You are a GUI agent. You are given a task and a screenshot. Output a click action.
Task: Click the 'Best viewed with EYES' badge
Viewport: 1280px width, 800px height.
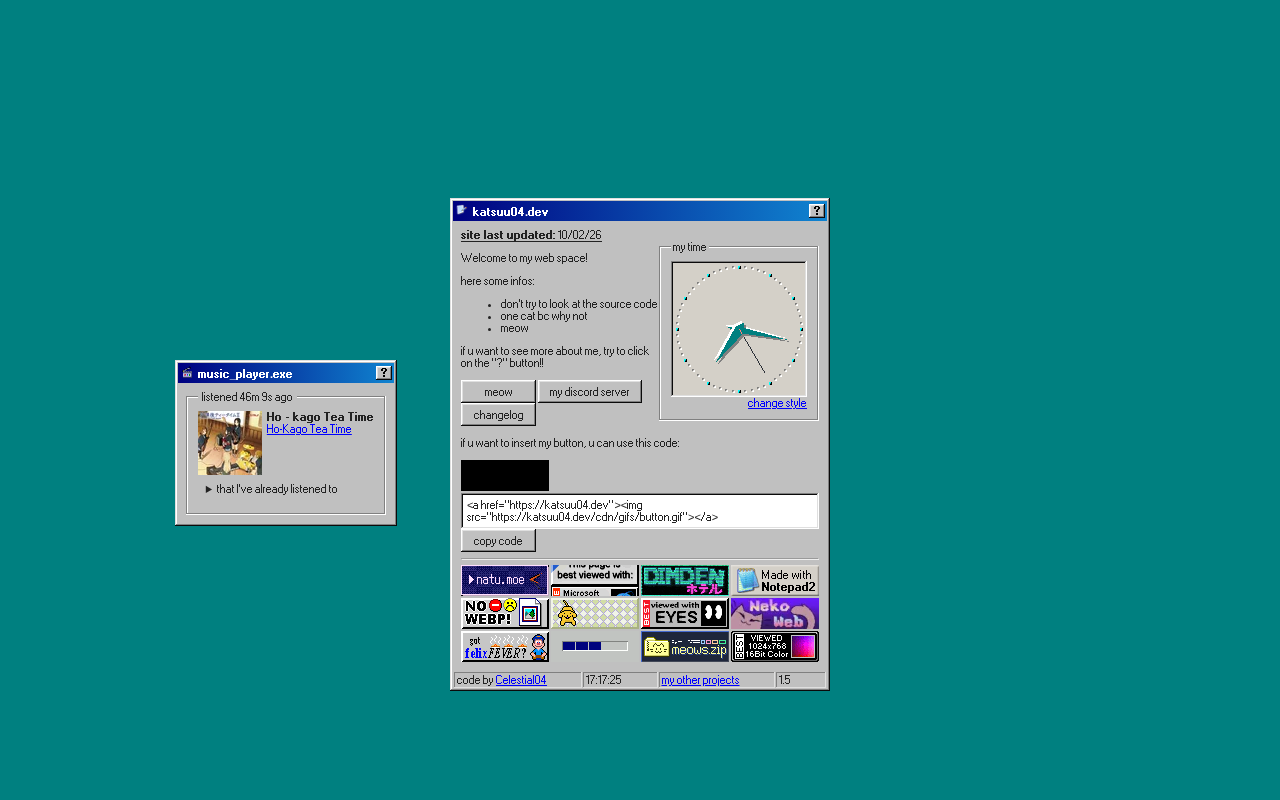685,613
